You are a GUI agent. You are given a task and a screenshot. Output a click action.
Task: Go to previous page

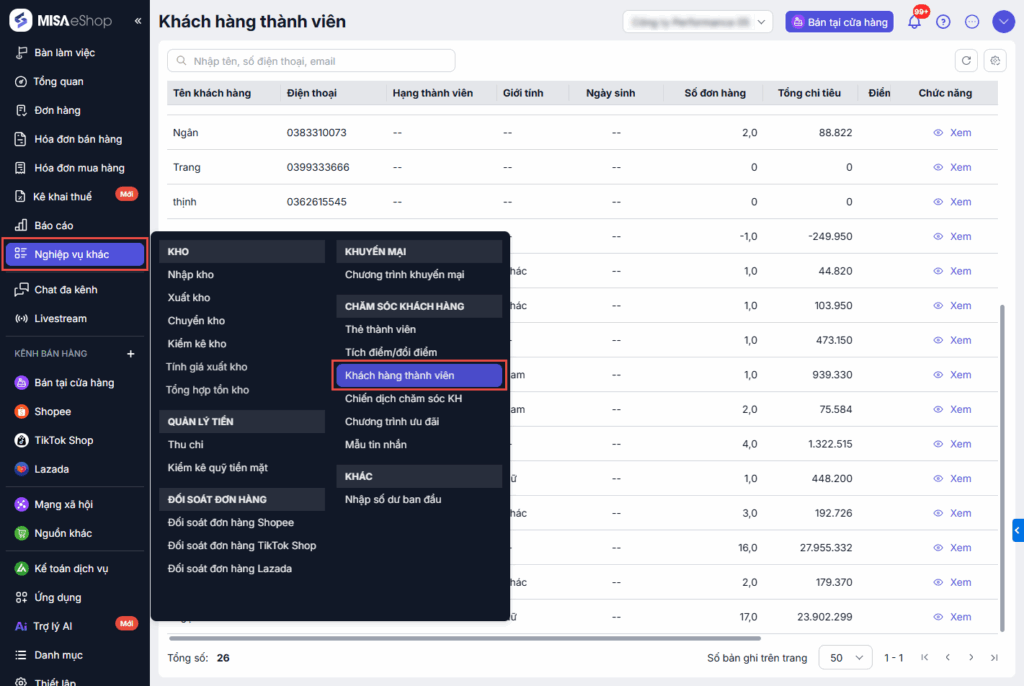click(x=948, y=657)
